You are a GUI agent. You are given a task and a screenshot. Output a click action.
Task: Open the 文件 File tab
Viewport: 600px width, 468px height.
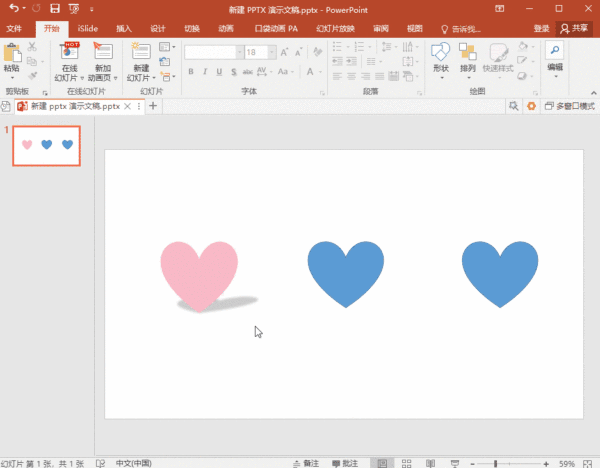pos(14,29)
